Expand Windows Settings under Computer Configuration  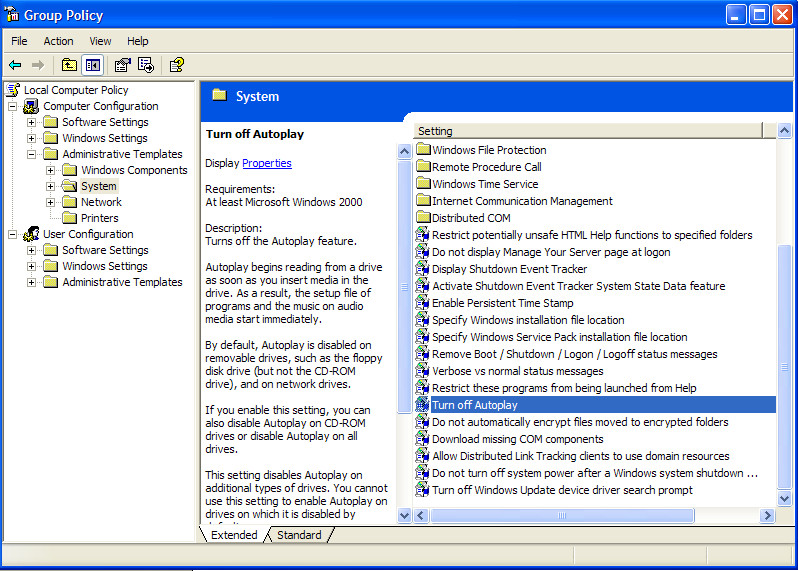[32, 138]
